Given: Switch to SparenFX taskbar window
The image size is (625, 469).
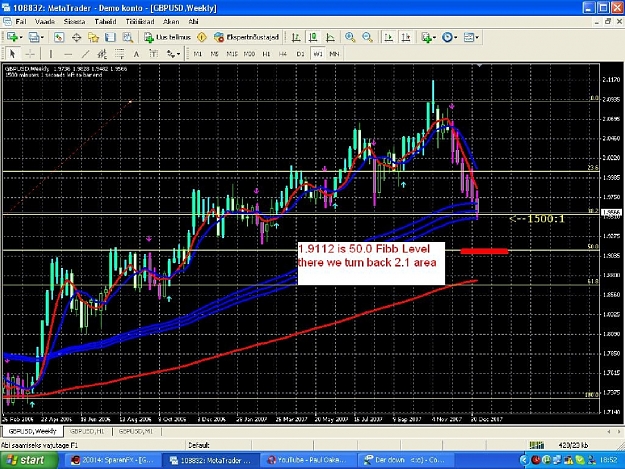Looking at the screenshot, I should click(x=112, y=460).
